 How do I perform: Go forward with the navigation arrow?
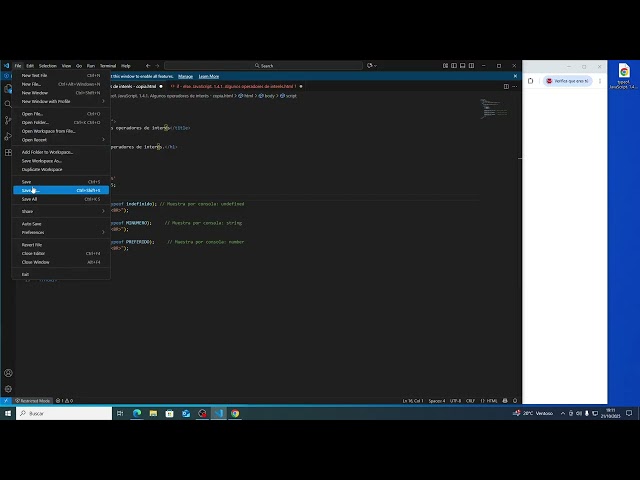[157, 65]
